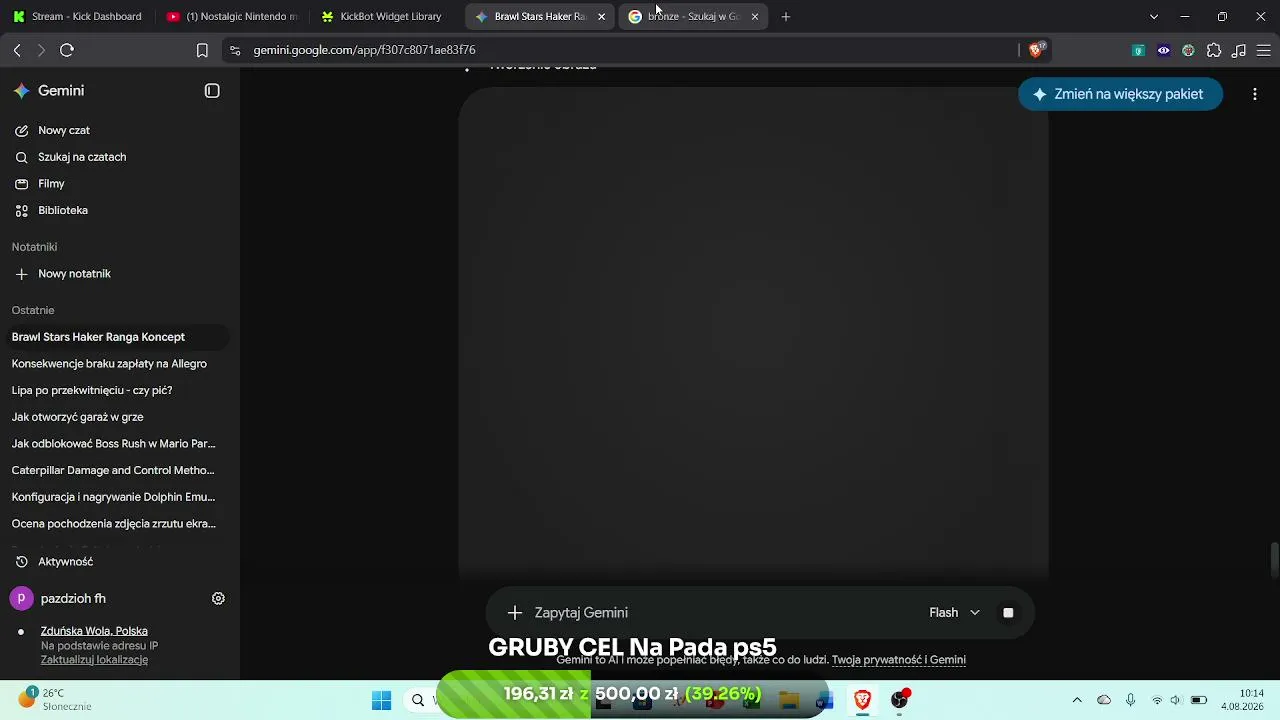Click the Zduńska Wola, Polska location link

(x=94, y=631)
